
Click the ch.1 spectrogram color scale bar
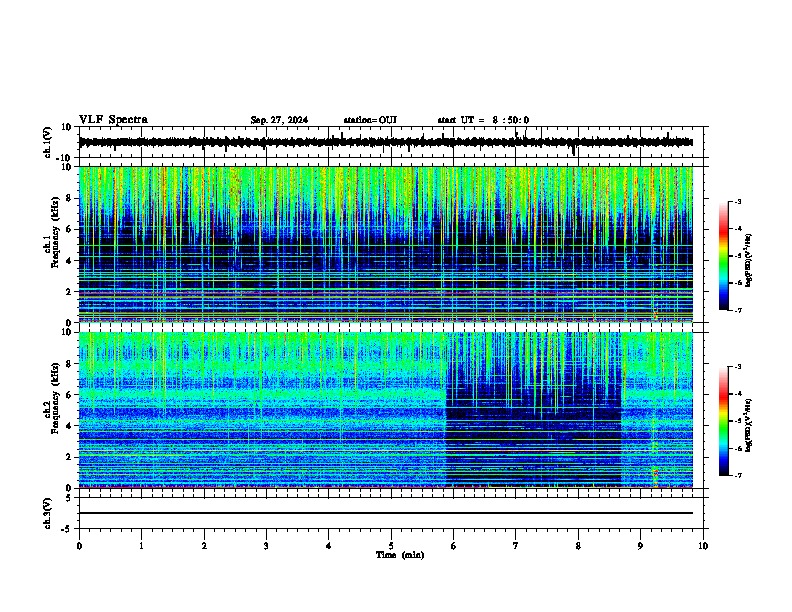coord(724,256)
